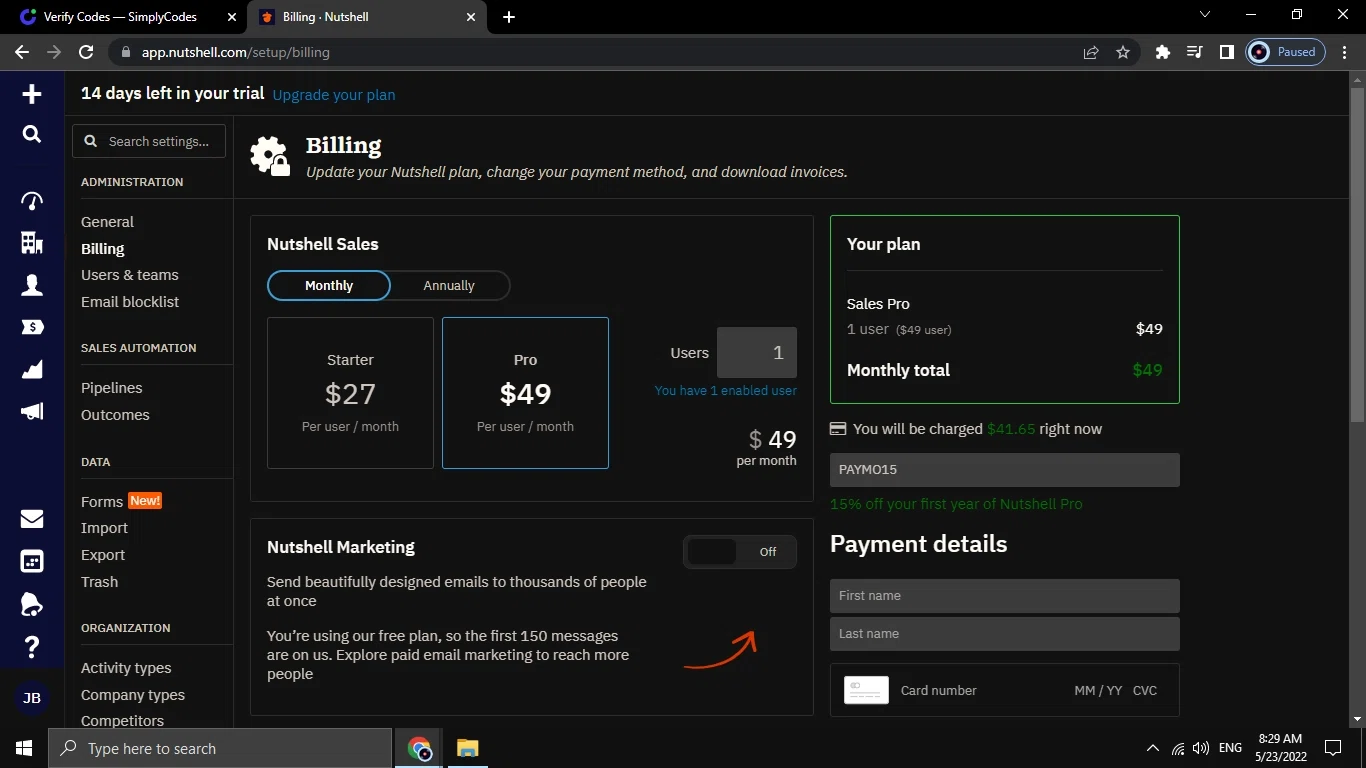Open the calendar icon in sidebar
Viewport: 1366px width, 768px height.
coord(32,561)
